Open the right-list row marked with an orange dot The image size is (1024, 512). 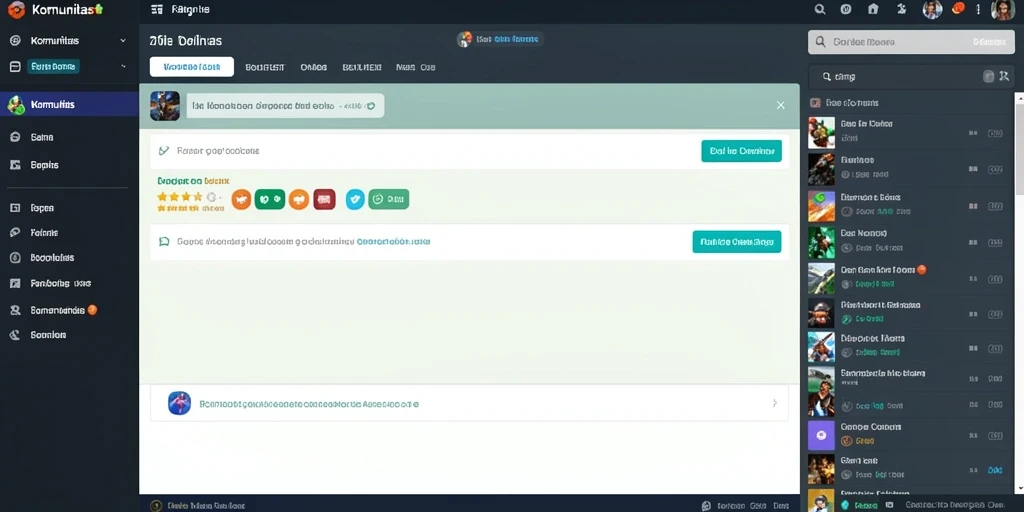[x=911, y=277]
